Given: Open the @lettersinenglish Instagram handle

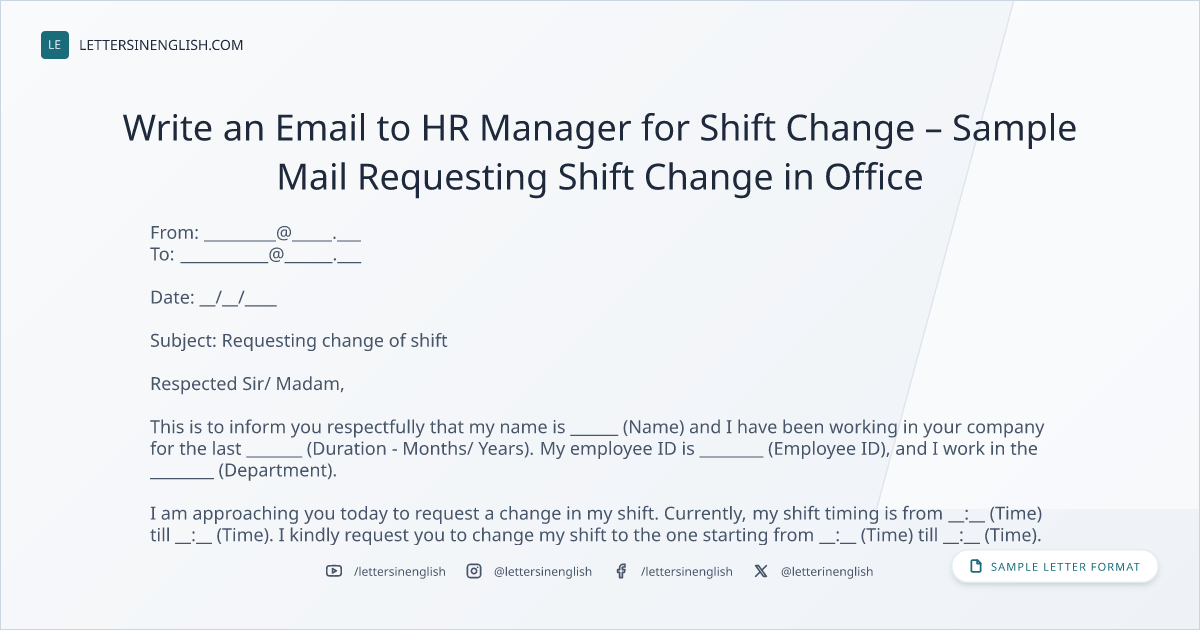Looking at the screenshot, I should [x=543, y=571].
